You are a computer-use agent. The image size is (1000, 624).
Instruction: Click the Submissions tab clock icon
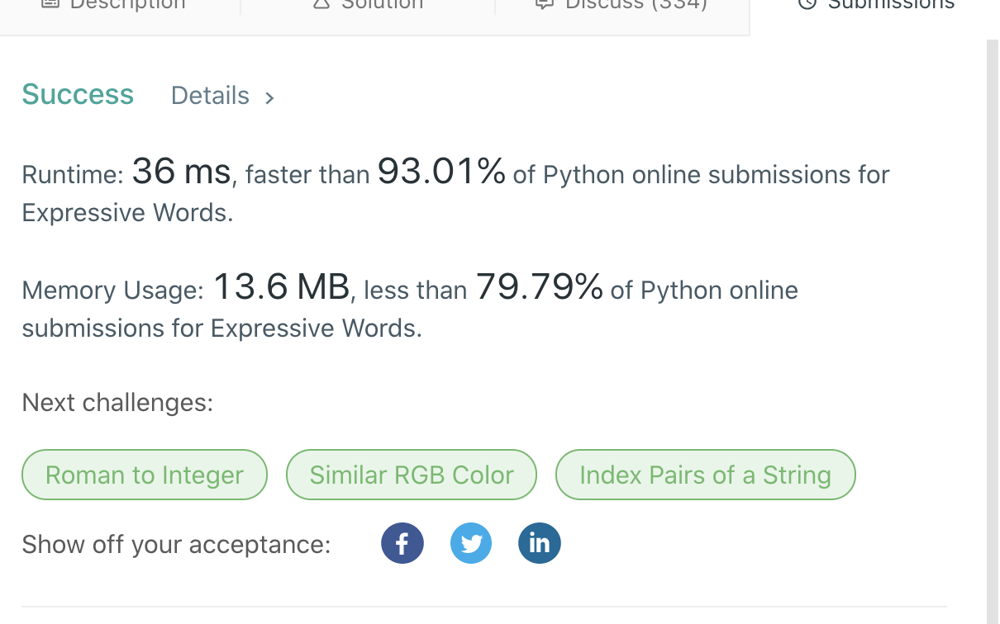click(806, 4)
